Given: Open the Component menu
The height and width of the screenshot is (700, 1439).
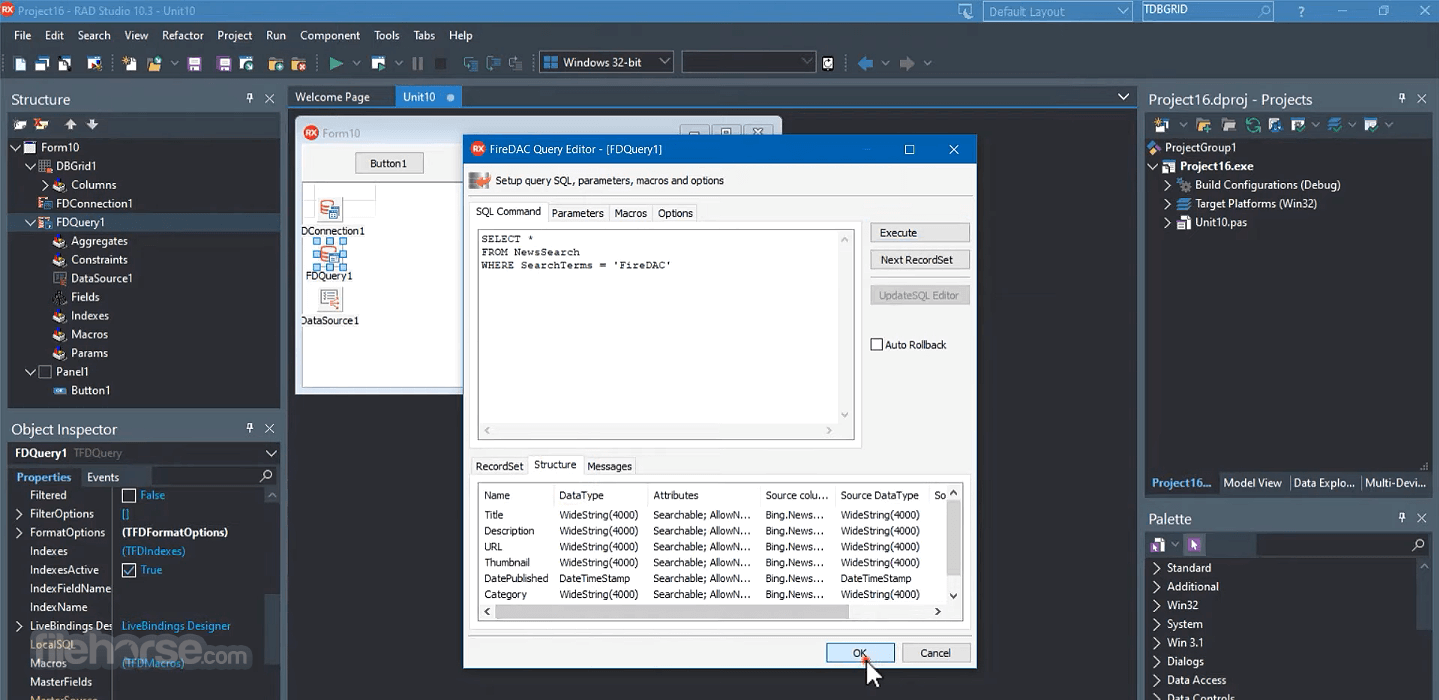Looking at the screenshot, I should pos(330,35).
